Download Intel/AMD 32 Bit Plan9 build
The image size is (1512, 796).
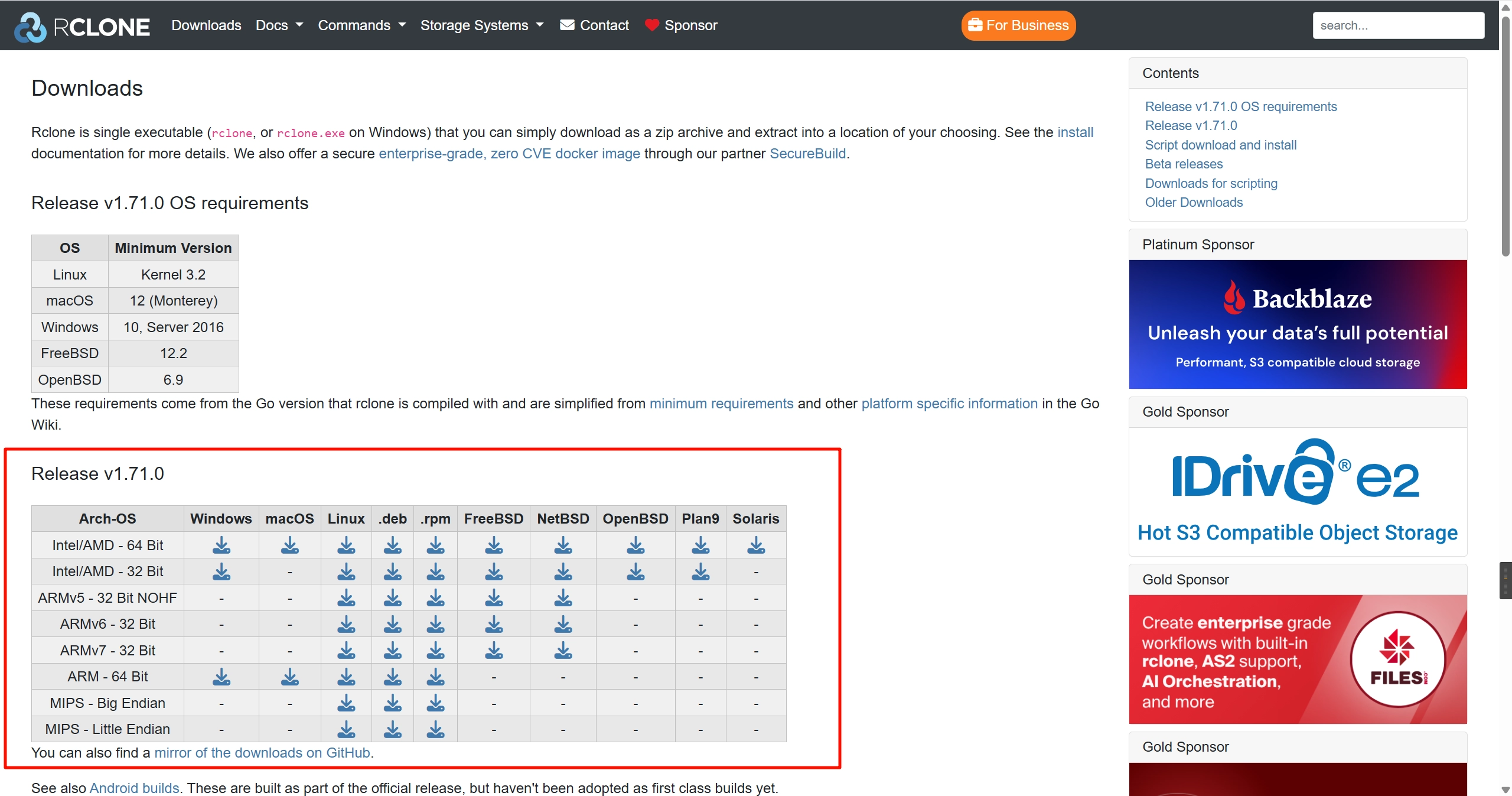coord(700,571)
